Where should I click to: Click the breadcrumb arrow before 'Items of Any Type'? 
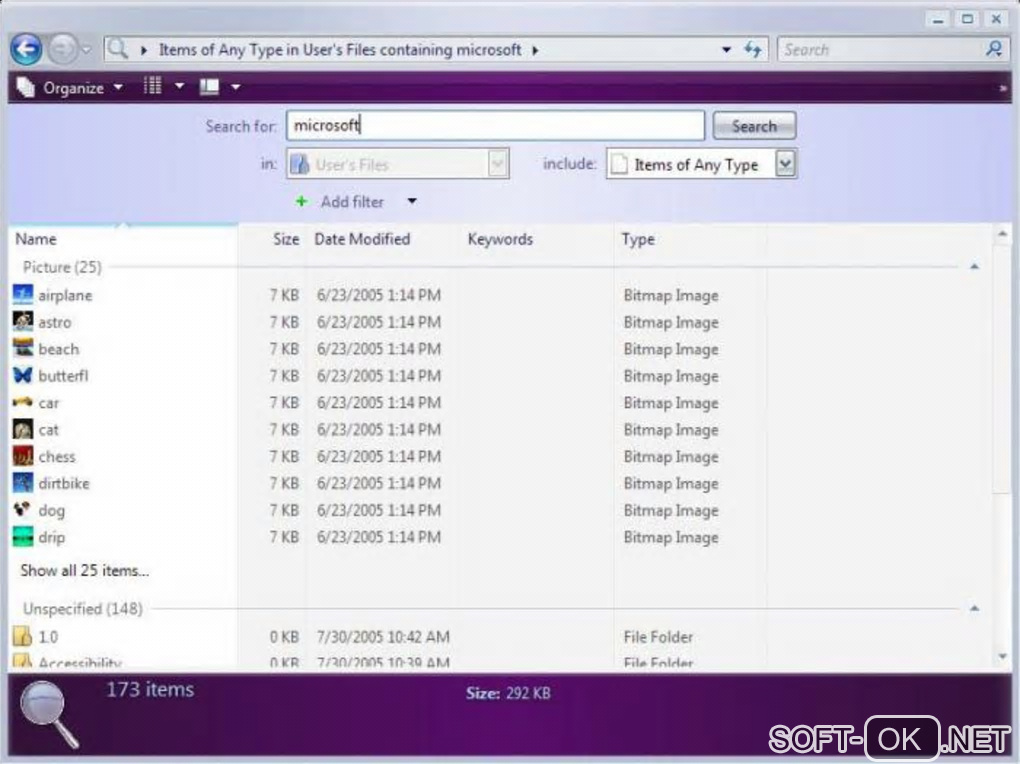tap(144, 50)
